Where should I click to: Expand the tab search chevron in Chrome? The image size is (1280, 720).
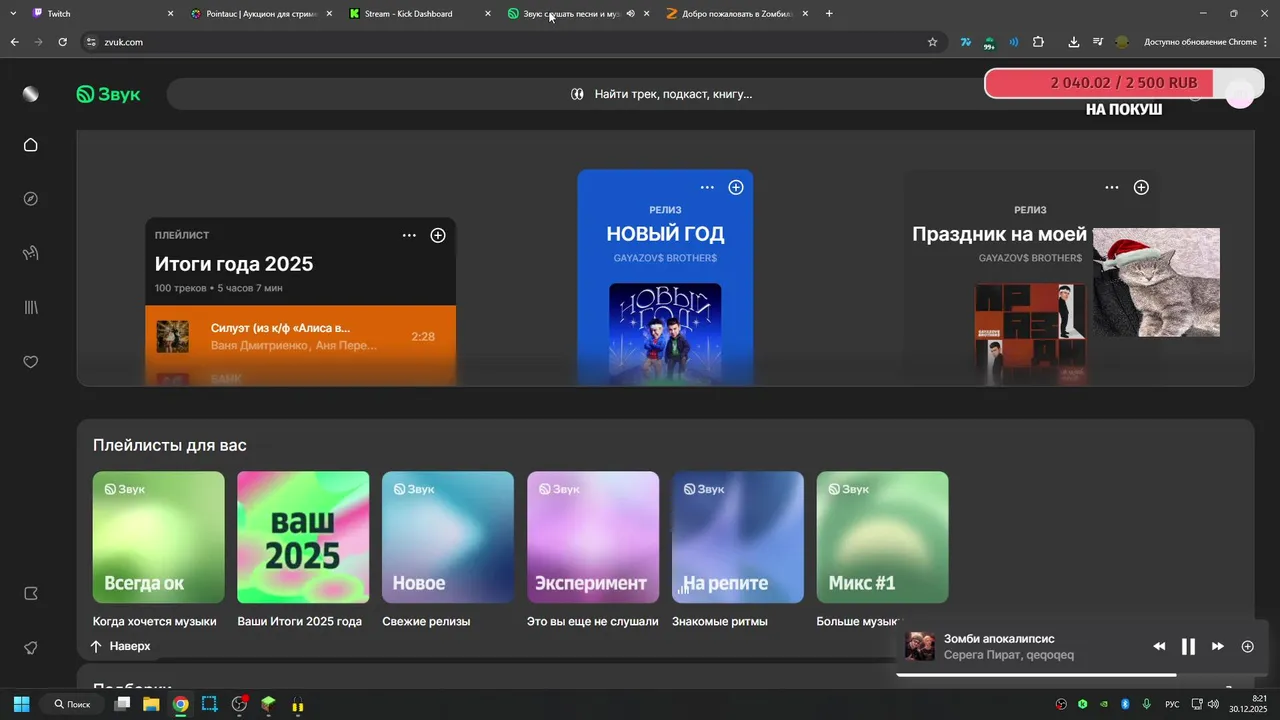pos(13,14)
